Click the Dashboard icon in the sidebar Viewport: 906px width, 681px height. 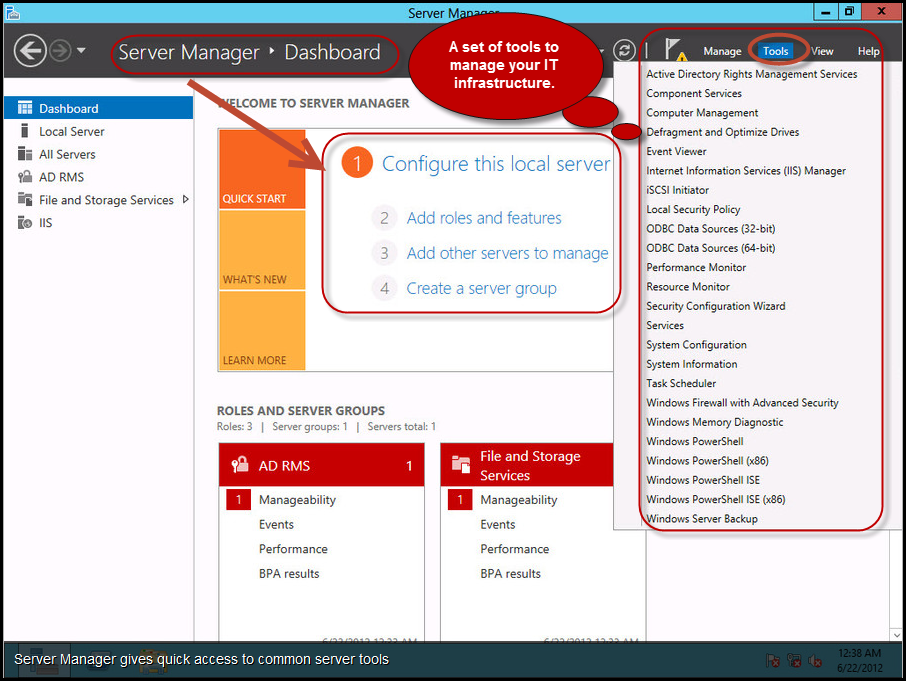coord(25,108)
